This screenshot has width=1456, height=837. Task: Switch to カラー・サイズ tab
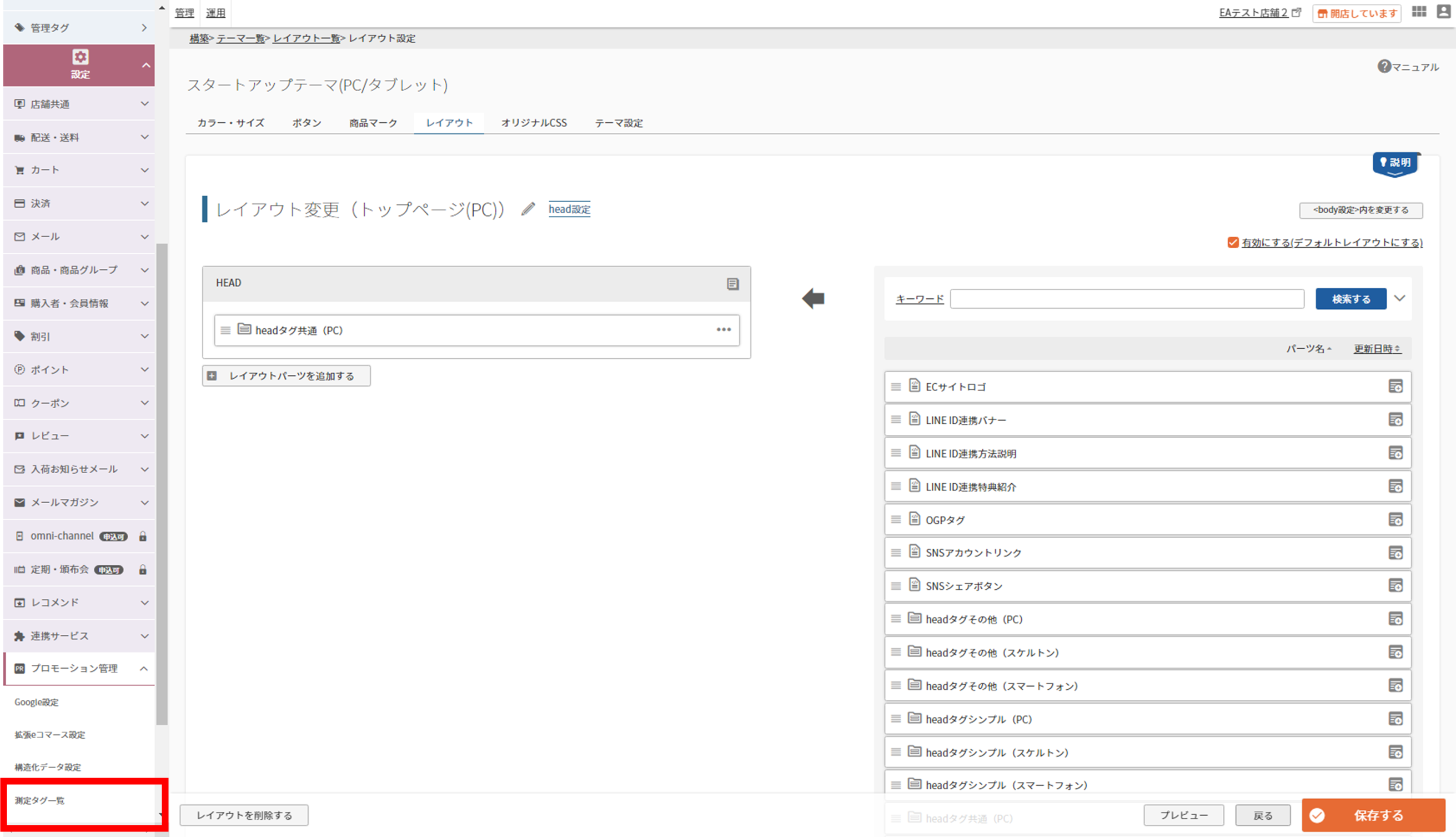coord(231,123)
